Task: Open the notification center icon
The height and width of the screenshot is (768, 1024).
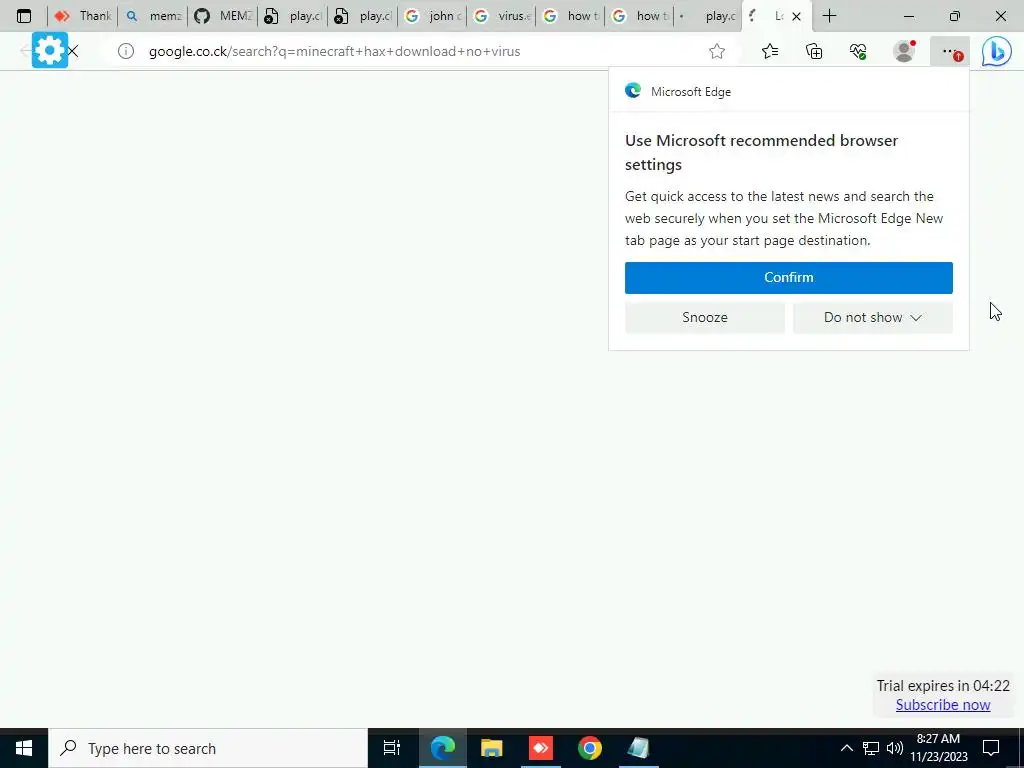Action: (991, 748)
